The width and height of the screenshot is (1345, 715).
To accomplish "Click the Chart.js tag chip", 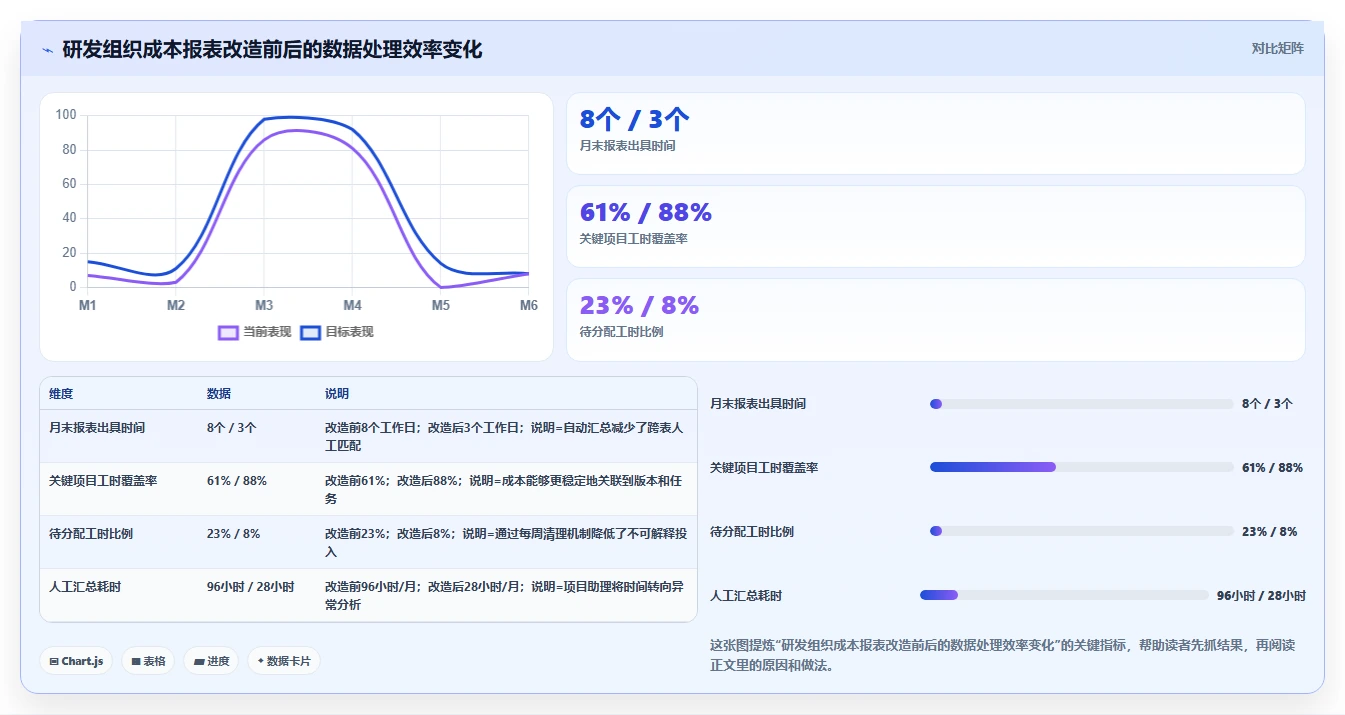I will 76,661.
